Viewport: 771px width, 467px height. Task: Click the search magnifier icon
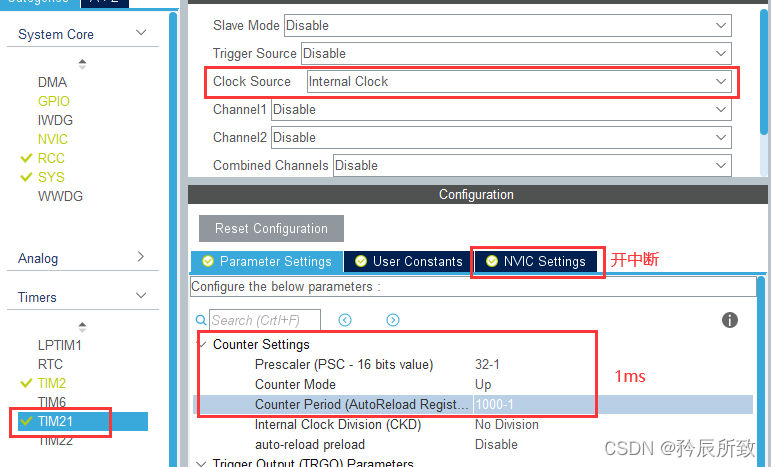[x=201, y=321]
